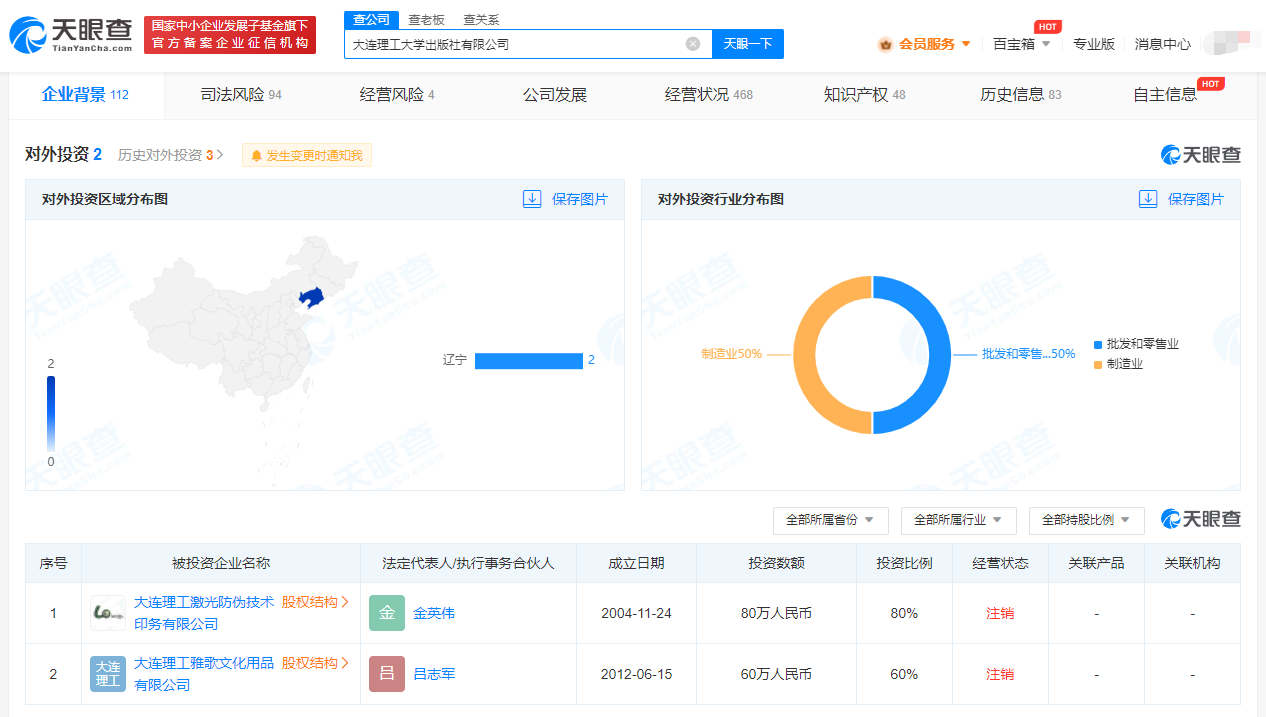Viewport: 1266px width, 717px height.
Task: Click the download icon to save region distribution chart
Action: click(531, 199)
